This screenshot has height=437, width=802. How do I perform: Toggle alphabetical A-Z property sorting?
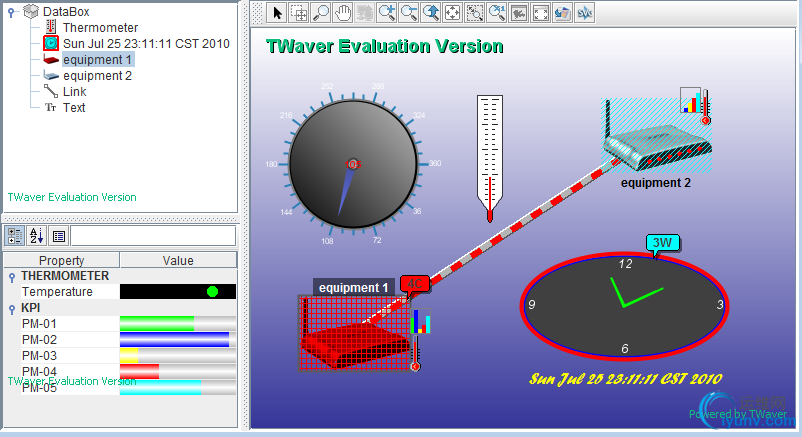click(x=36, y=236)
